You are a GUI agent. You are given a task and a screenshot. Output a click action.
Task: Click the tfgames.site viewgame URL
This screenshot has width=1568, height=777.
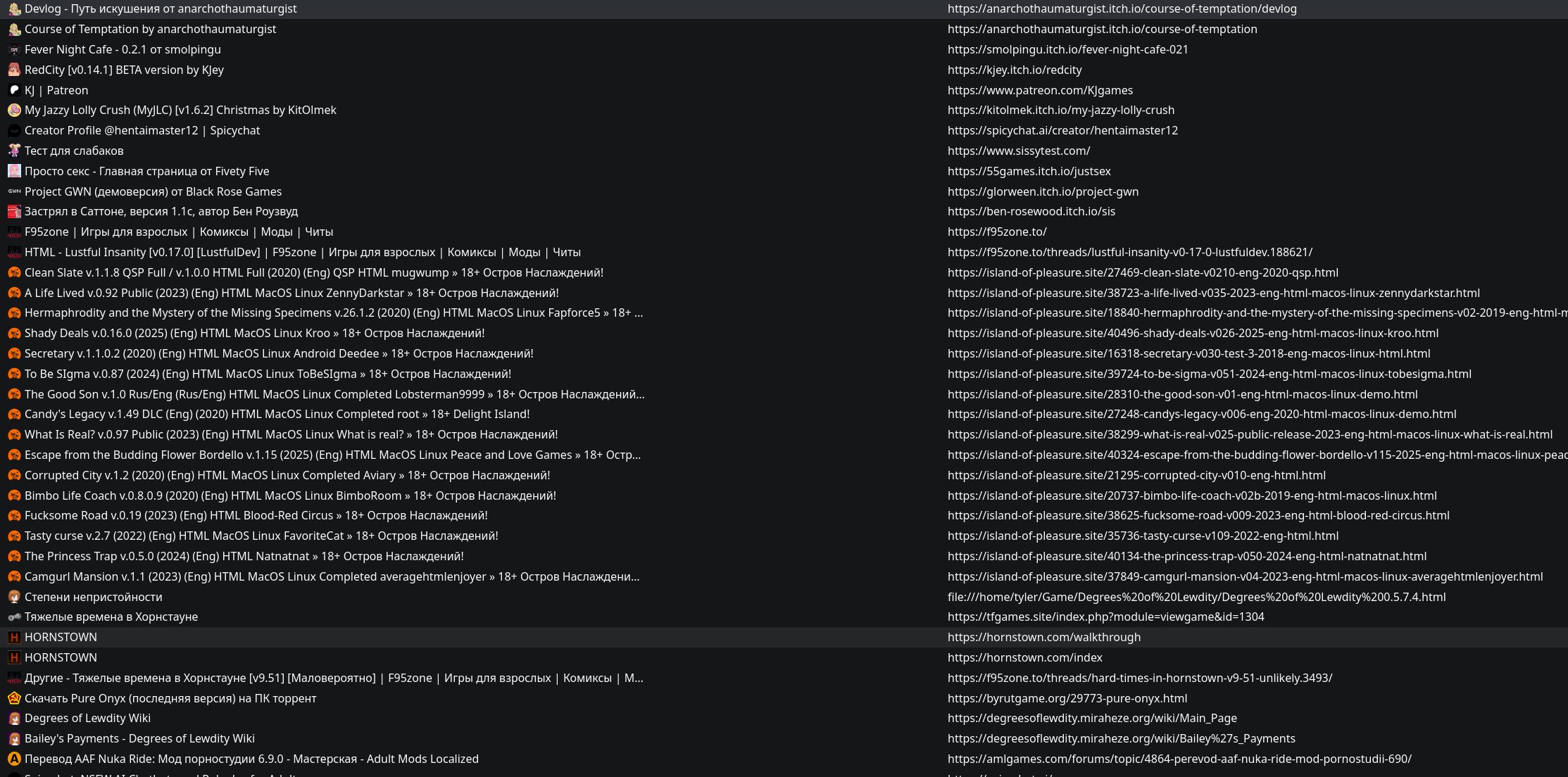point(1105,617)
